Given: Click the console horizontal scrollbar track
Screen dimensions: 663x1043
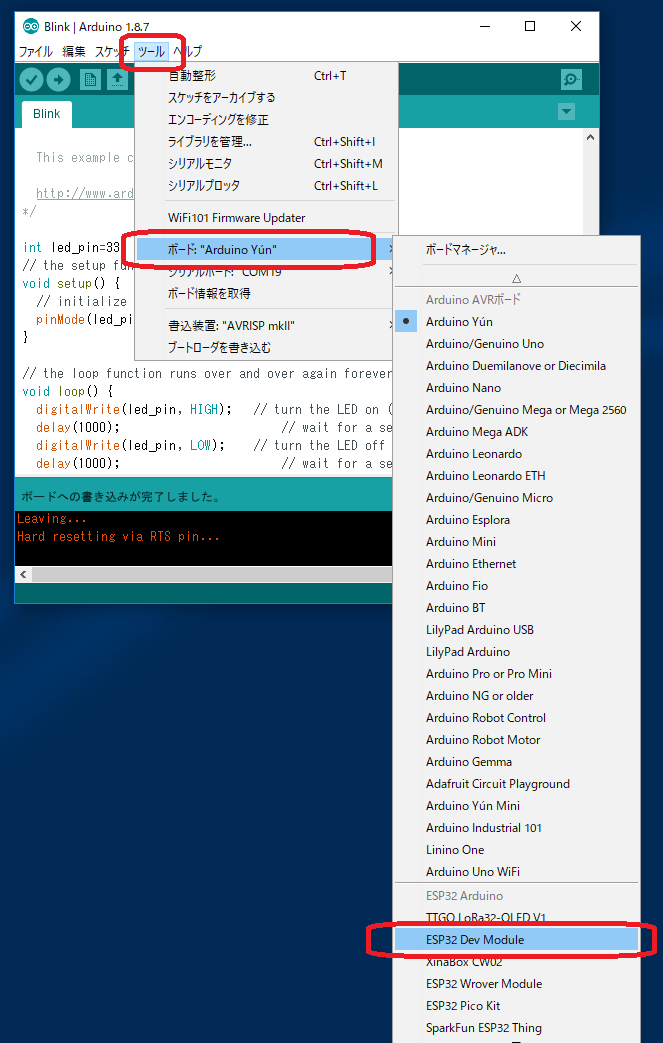Looking at the screenshot, I should coord(213,574).
